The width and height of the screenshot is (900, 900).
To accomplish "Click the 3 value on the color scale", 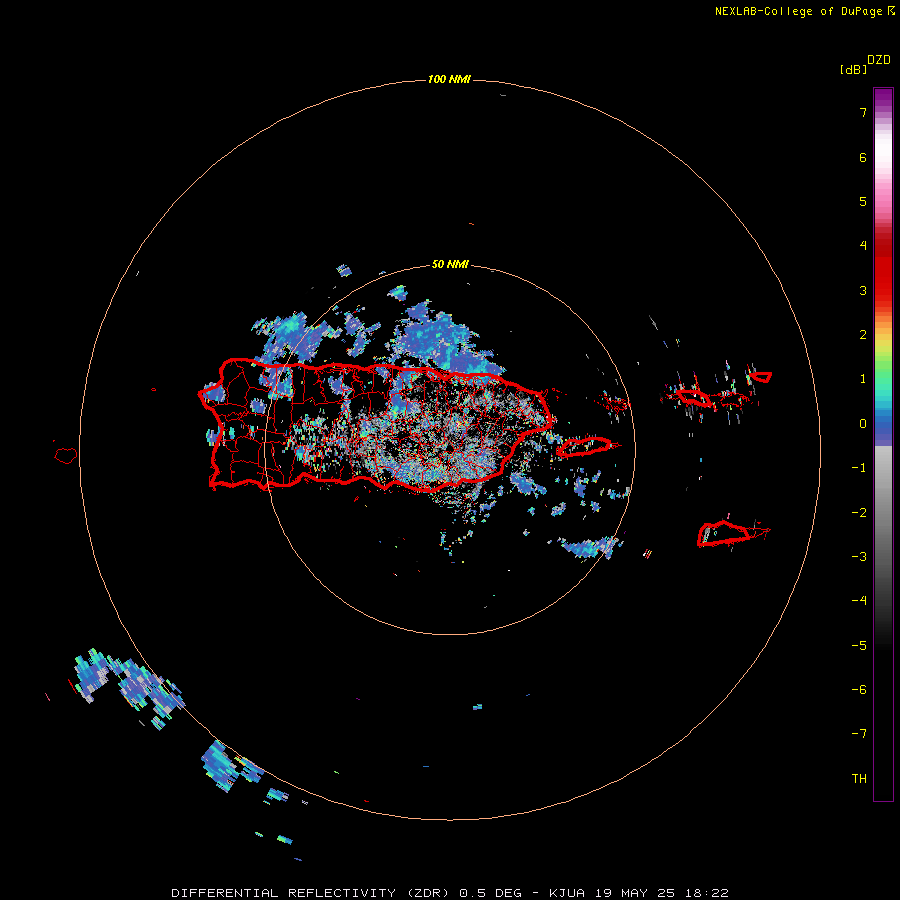I will [x=863, y=290].
